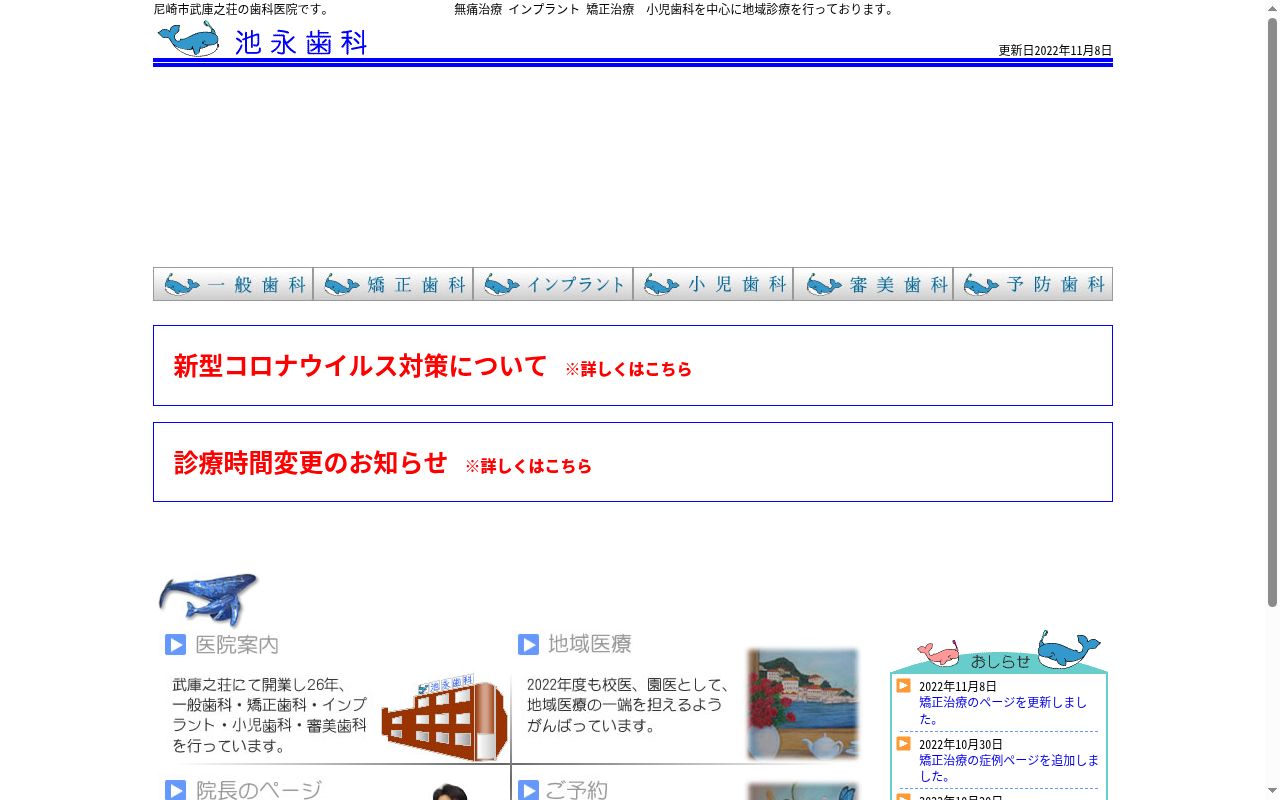Open the 予防歯科 navigation tab

coord(1033,284)
